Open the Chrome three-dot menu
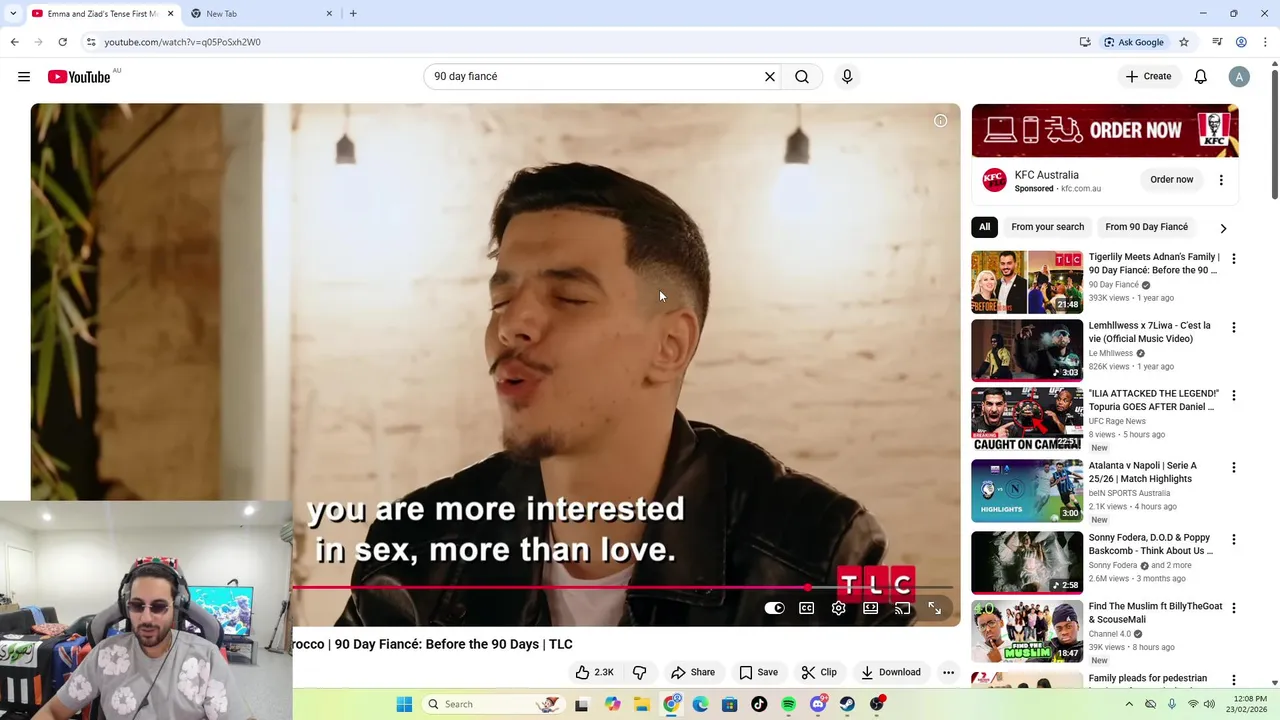 (1265, 42)
